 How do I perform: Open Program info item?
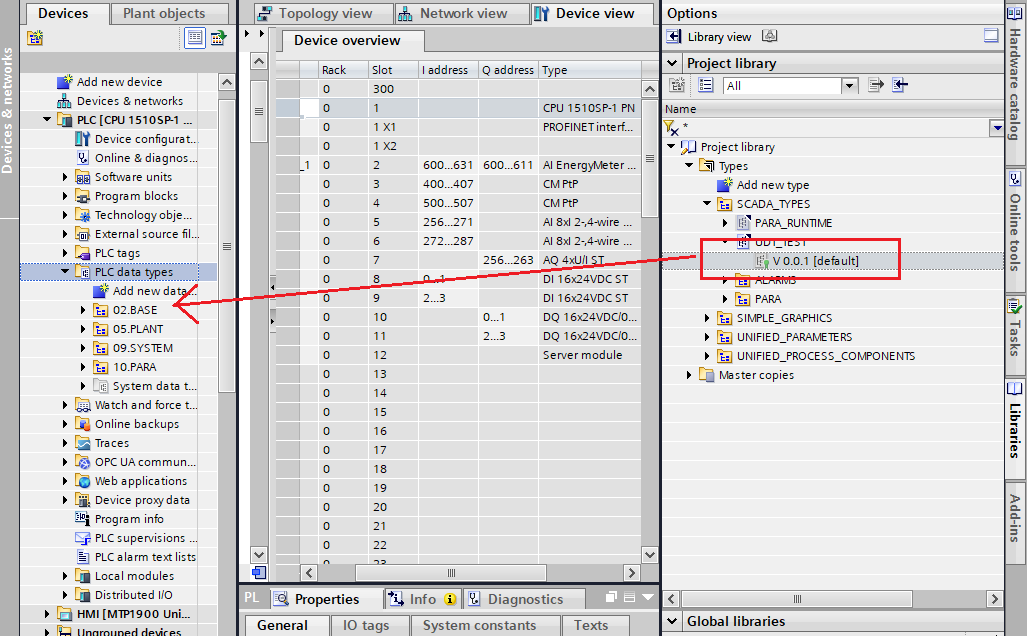129,519
